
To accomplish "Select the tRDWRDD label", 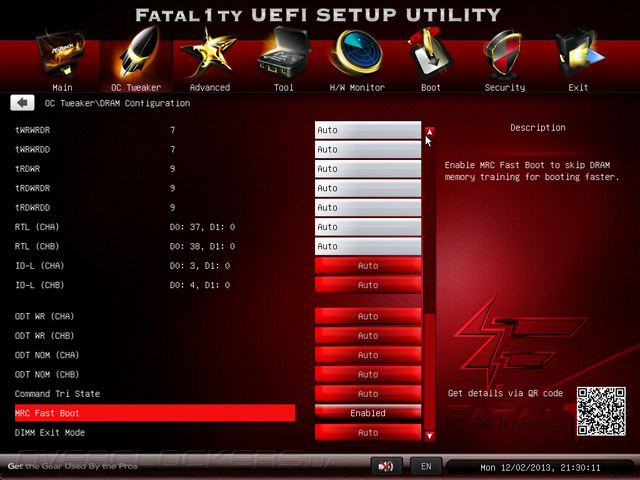I will point(33,207).
